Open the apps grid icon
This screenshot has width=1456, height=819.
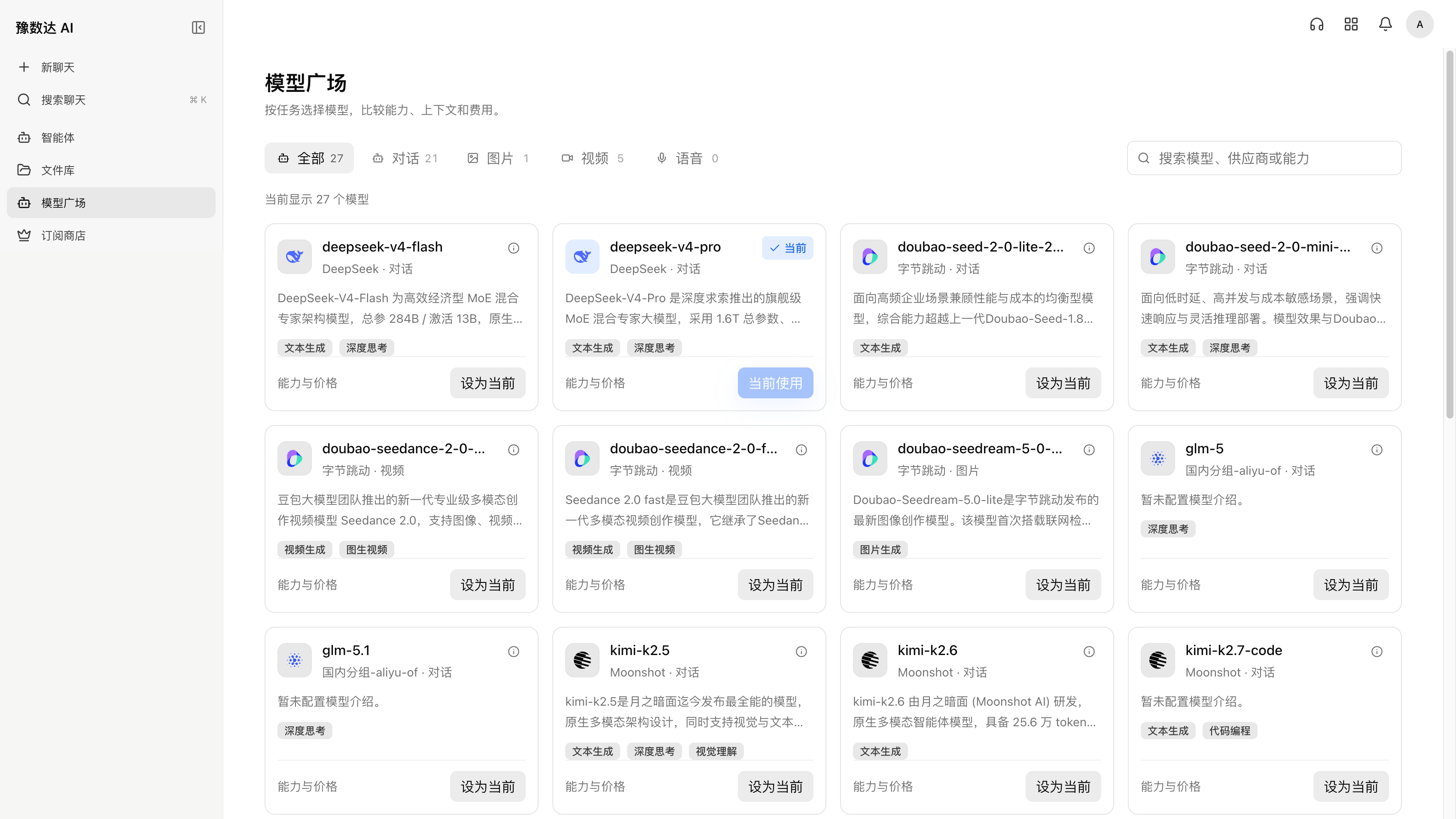click(x=1351, y=24)
